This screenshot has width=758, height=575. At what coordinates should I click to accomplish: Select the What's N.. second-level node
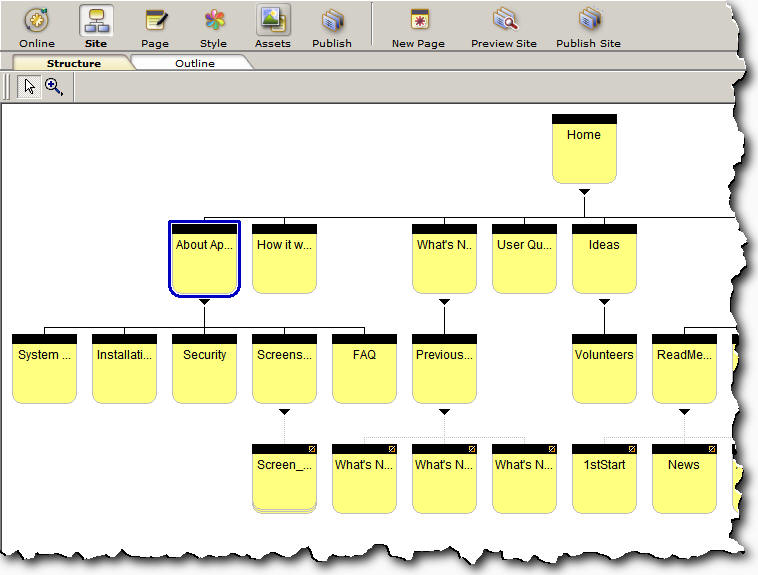(x=444, y=259)
